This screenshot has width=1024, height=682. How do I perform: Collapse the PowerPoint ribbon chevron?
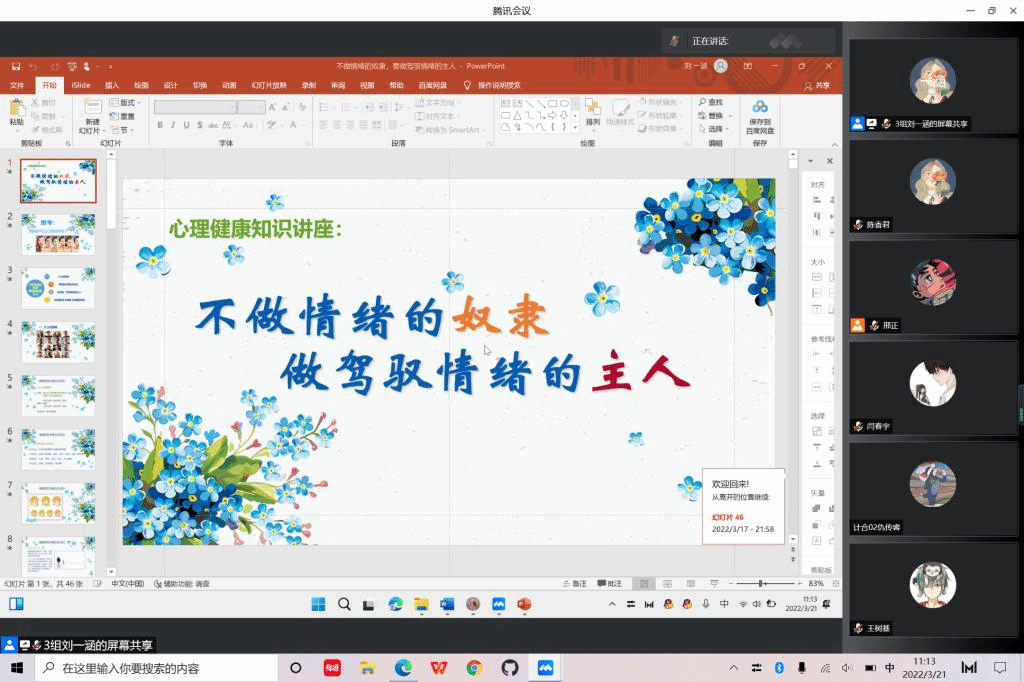click(x=834, y=144)
